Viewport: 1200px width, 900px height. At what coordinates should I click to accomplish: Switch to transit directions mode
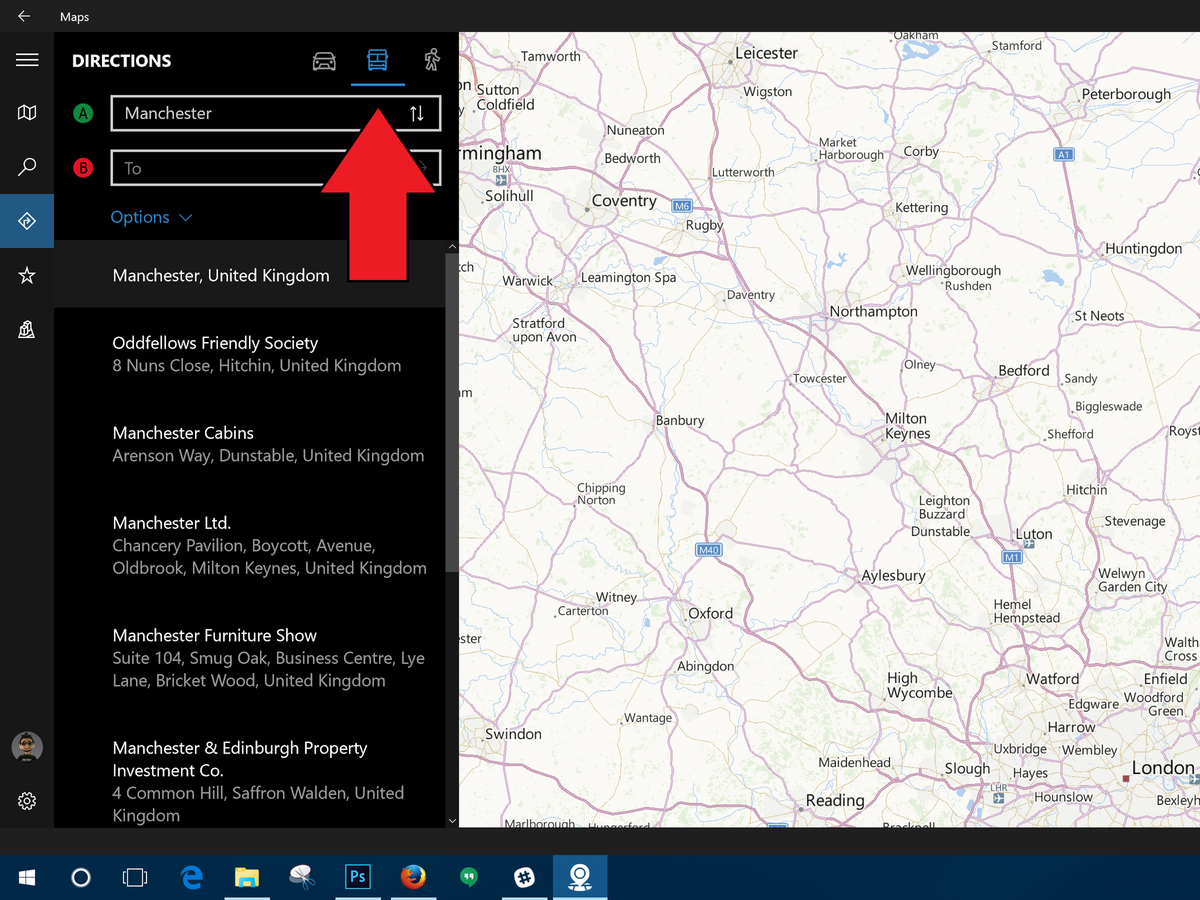(378, 60)
